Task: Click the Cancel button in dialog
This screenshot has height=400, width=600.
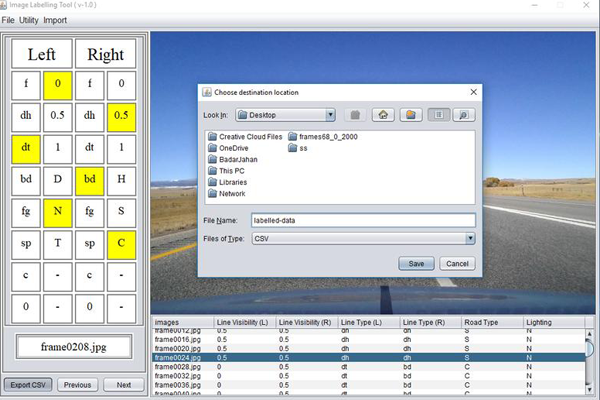Action: click(x=457, y=264)
